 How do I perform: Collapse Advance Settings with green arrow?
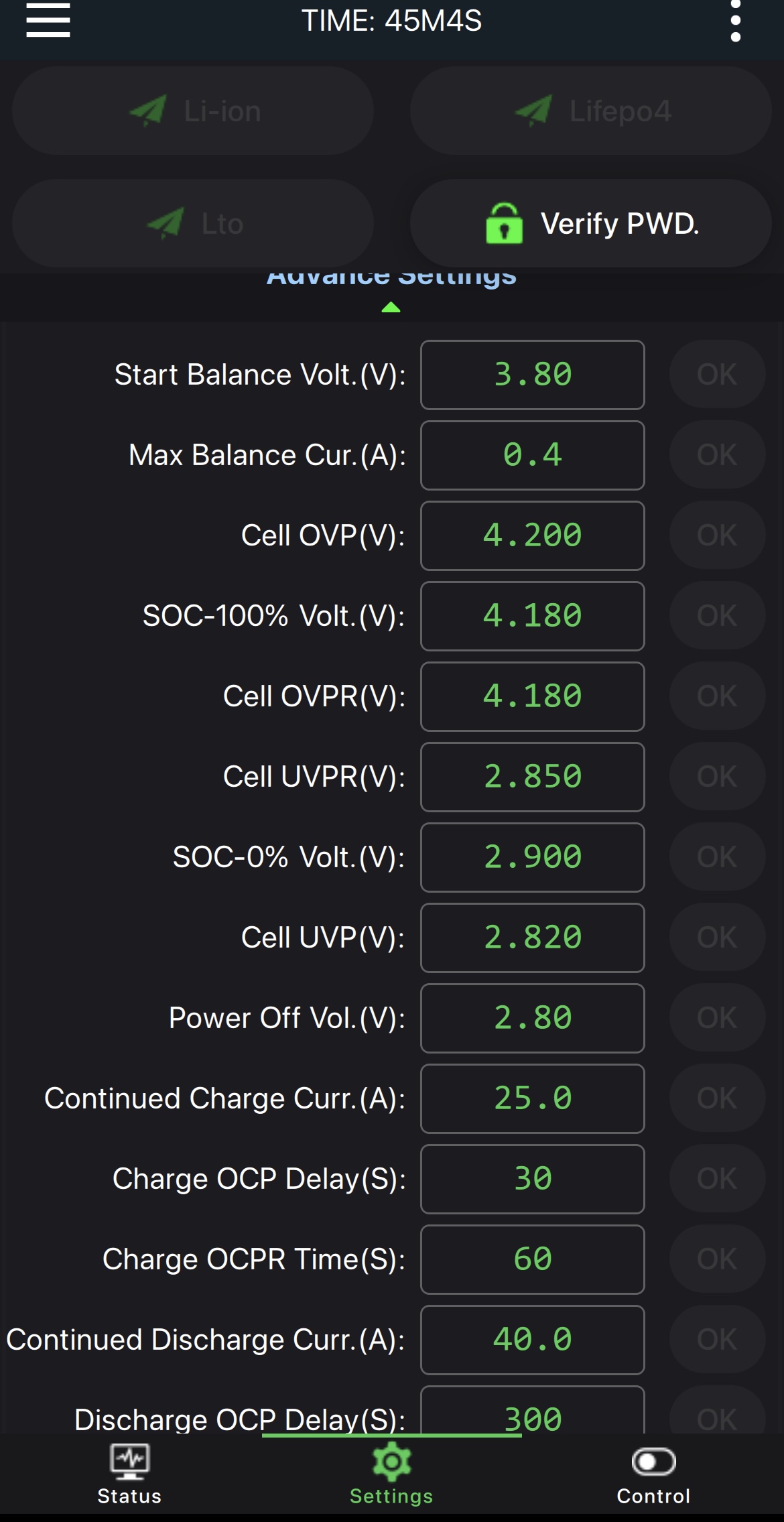pyautogui.click(x=391, y=308)
